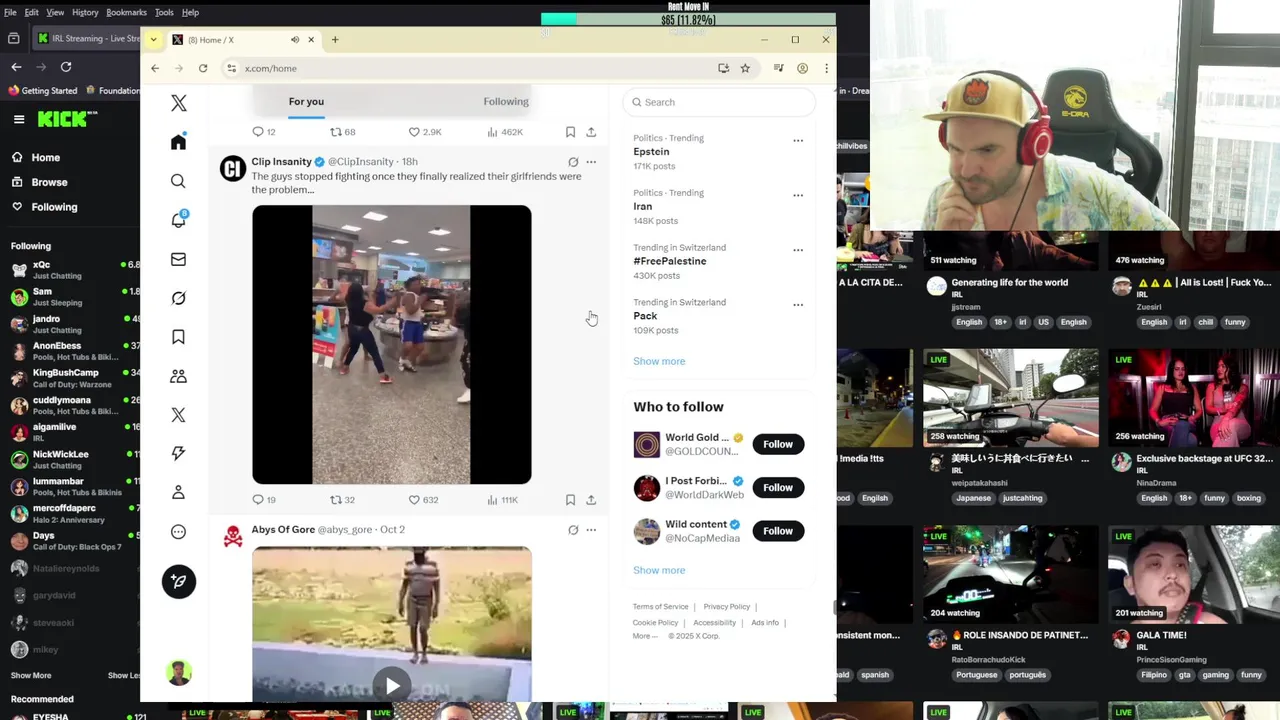Image resolution: width=1280 pixels, height=720 pixels.
Task: Open the Epstein trending topic
Action: [651, 152]
